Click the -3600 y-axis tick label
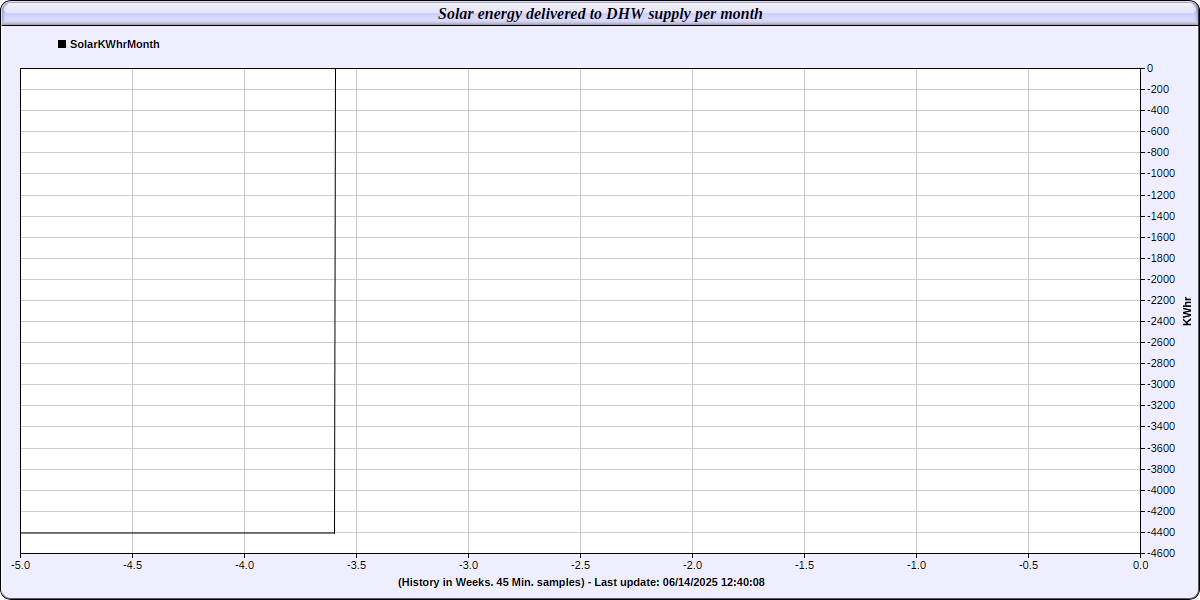Image resolution: width=1200 pixels, height=600 pixels. (x=1161, y=448)
